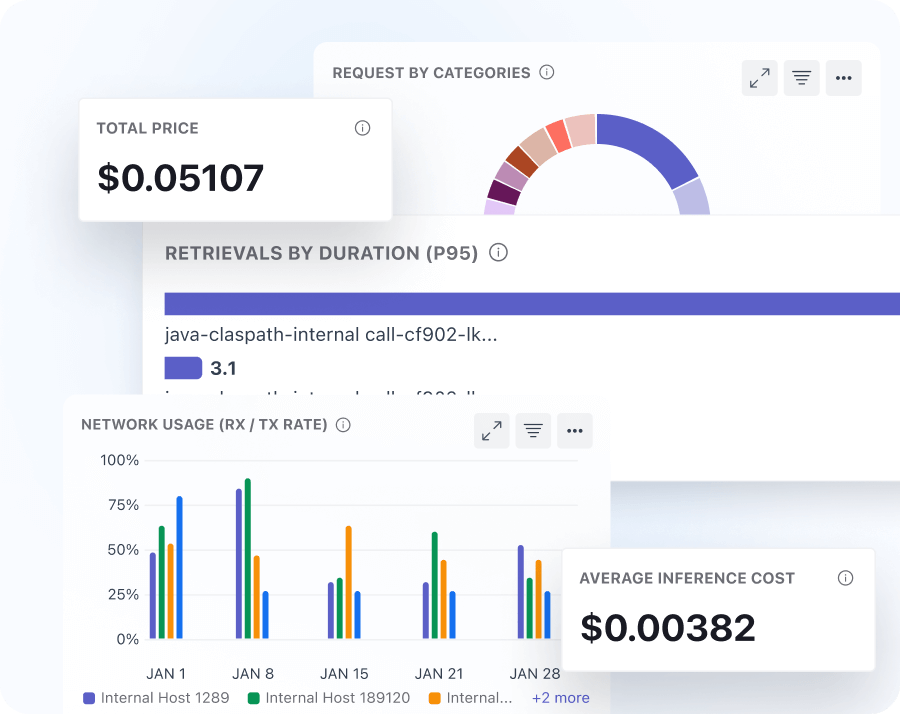
Task: Open more options menu for Network Usage
Action: (x=575, y=430)
